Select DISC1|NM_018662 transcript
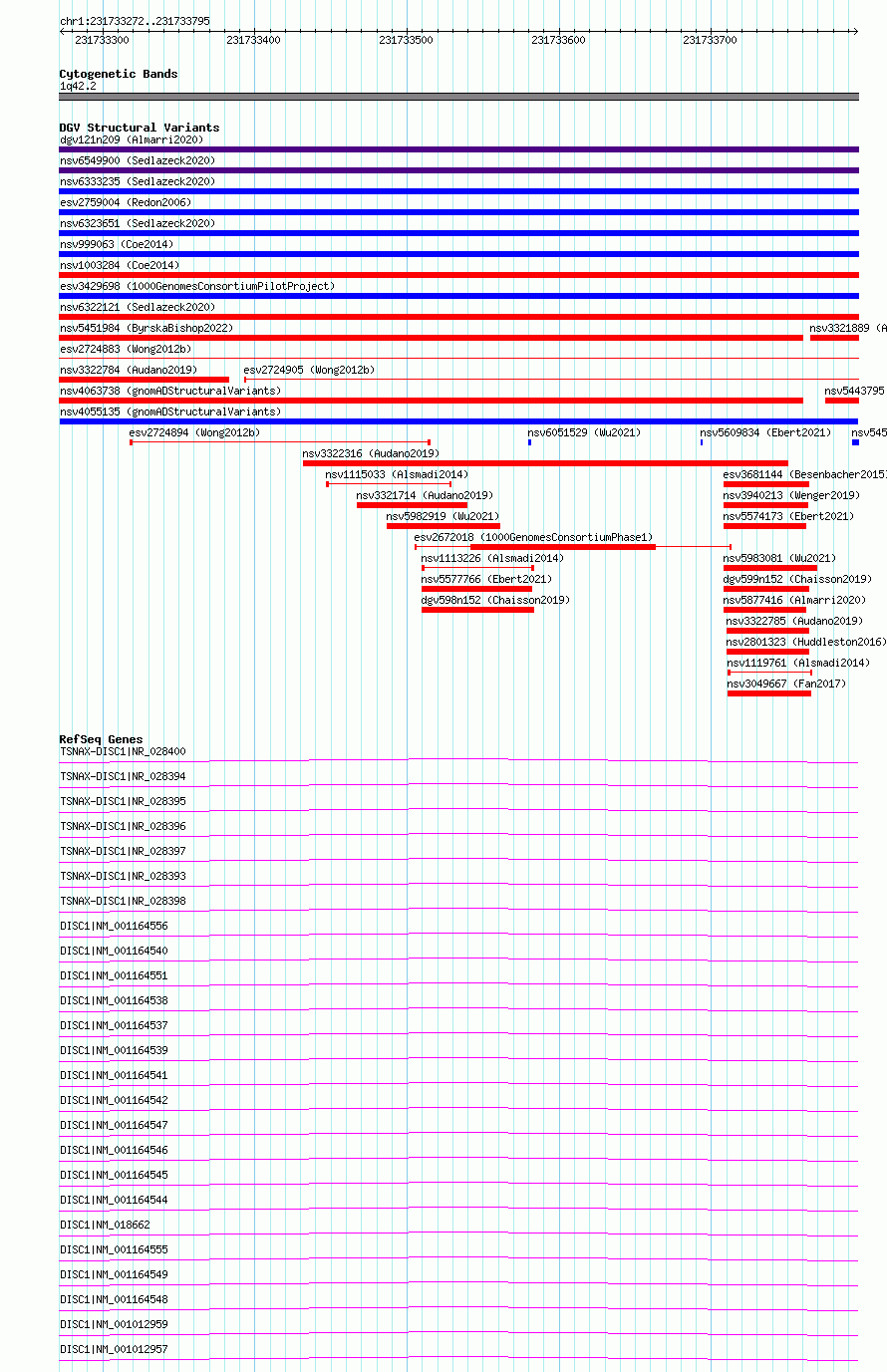Screen dimensions: 887x1372 (458, 1235)
